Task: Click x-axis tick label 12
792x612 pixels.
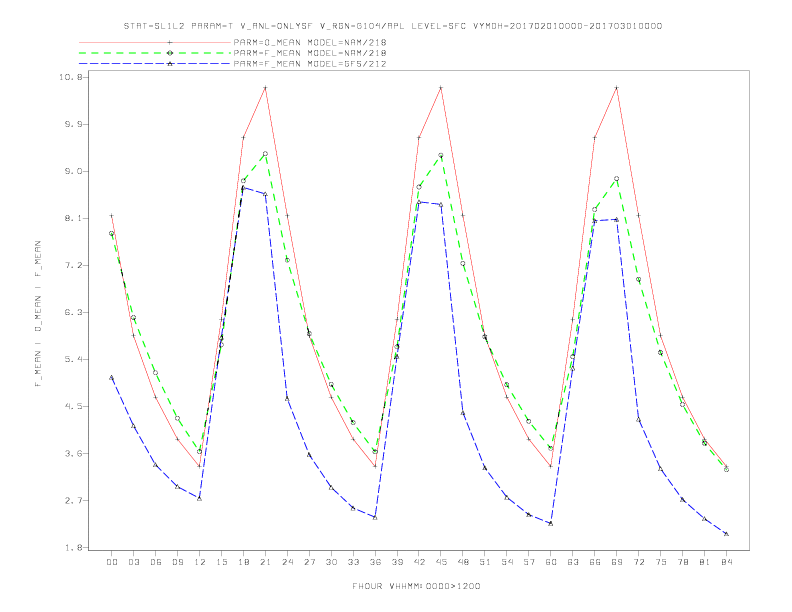Action: tap(200, 562)
